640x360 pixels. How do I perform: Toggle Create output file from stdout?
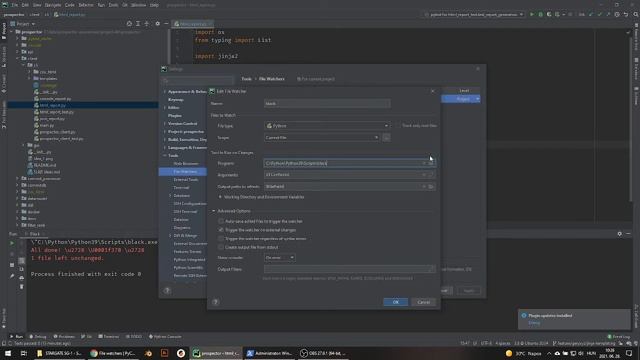pyautogui.click(x=221, y=247)
